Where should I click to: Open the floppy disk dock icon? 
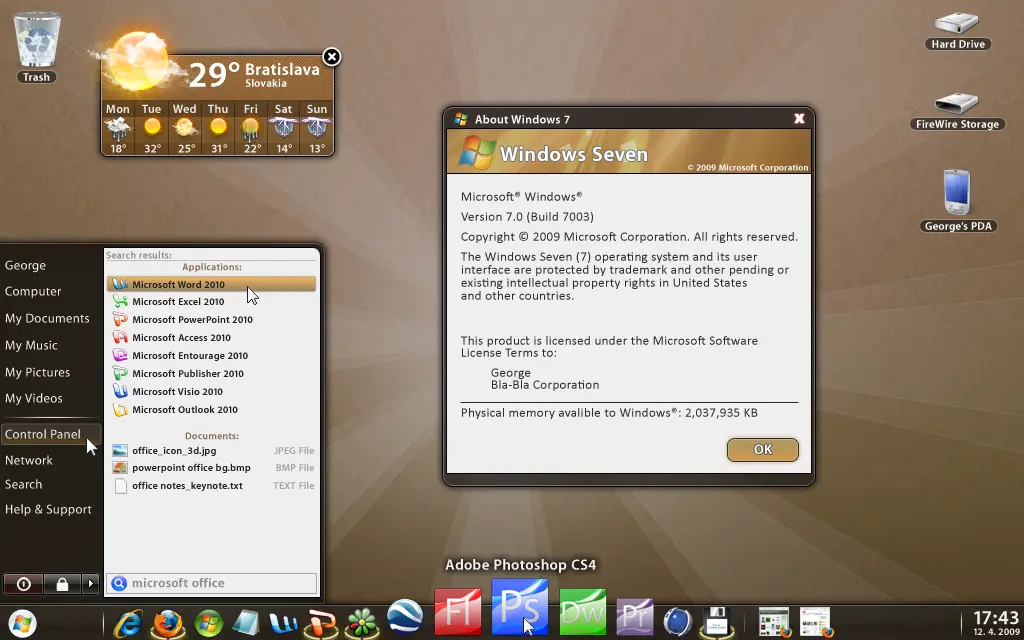pyautogui.click(x=716, y=622)
